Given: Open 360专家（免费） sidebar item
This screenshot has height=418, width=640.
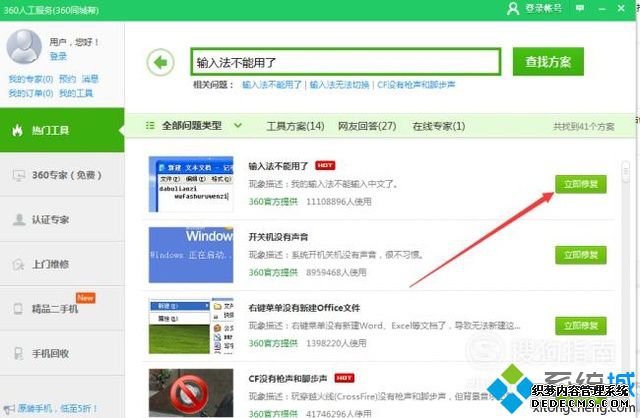Looking at the screenshot, I should pyautogui.click(x=62, y=175).
